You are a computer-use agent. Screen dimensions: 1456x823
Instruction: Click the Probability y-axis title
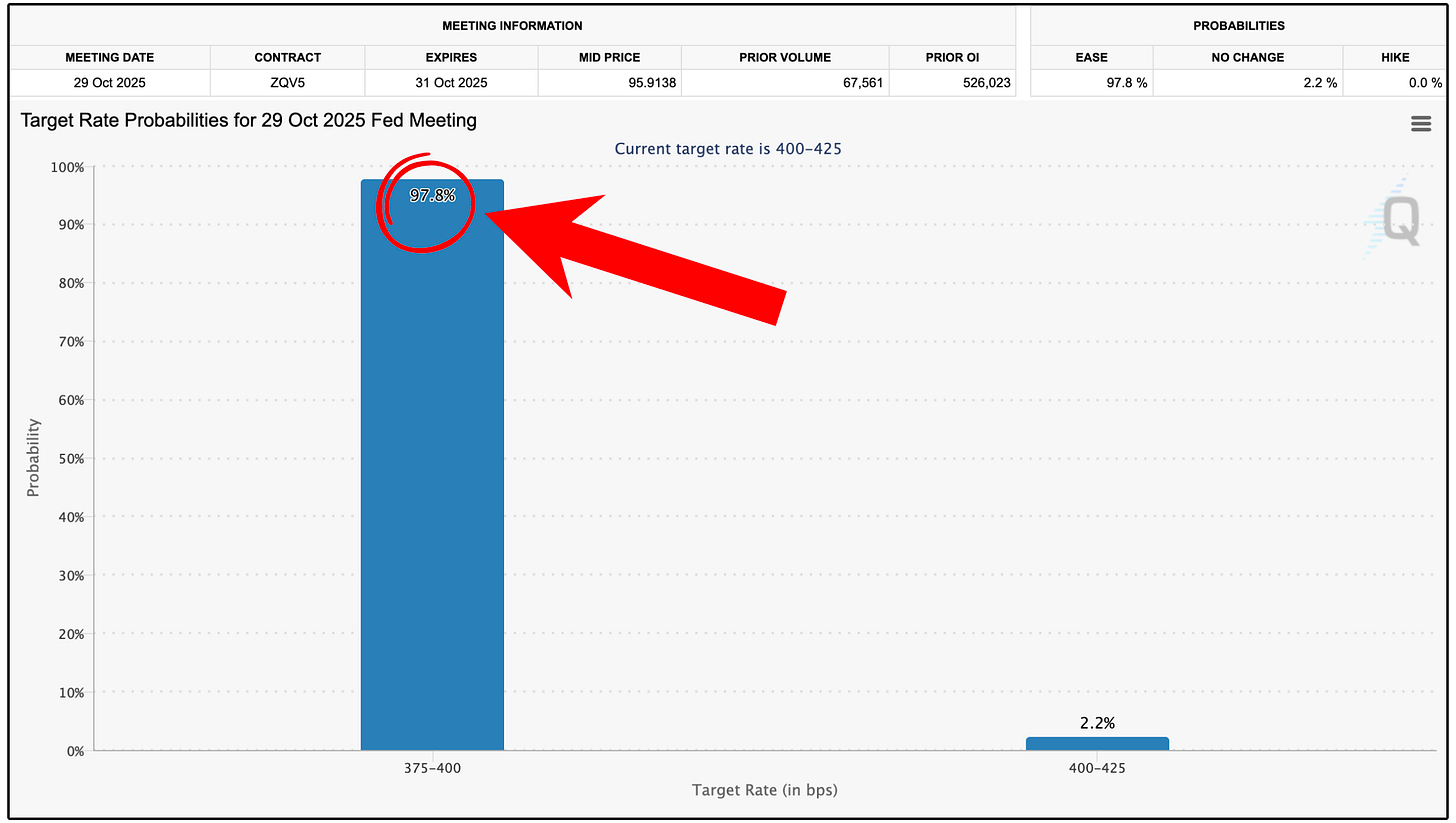click(x=33, y=458)
